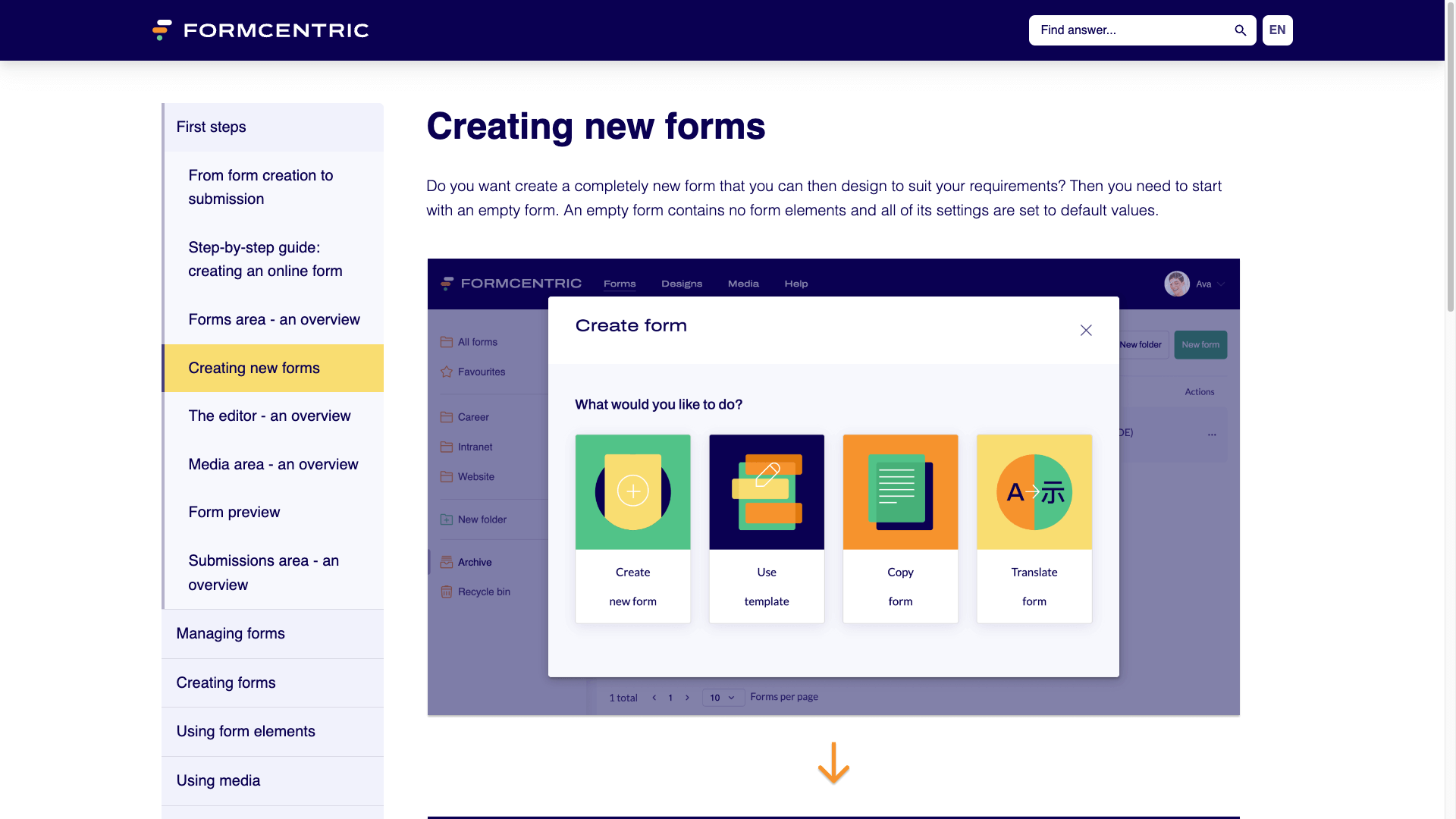Viewport: 1456px width, 819px height.
Task: Click the Translate form card illustration
Action: (1034, 491)
